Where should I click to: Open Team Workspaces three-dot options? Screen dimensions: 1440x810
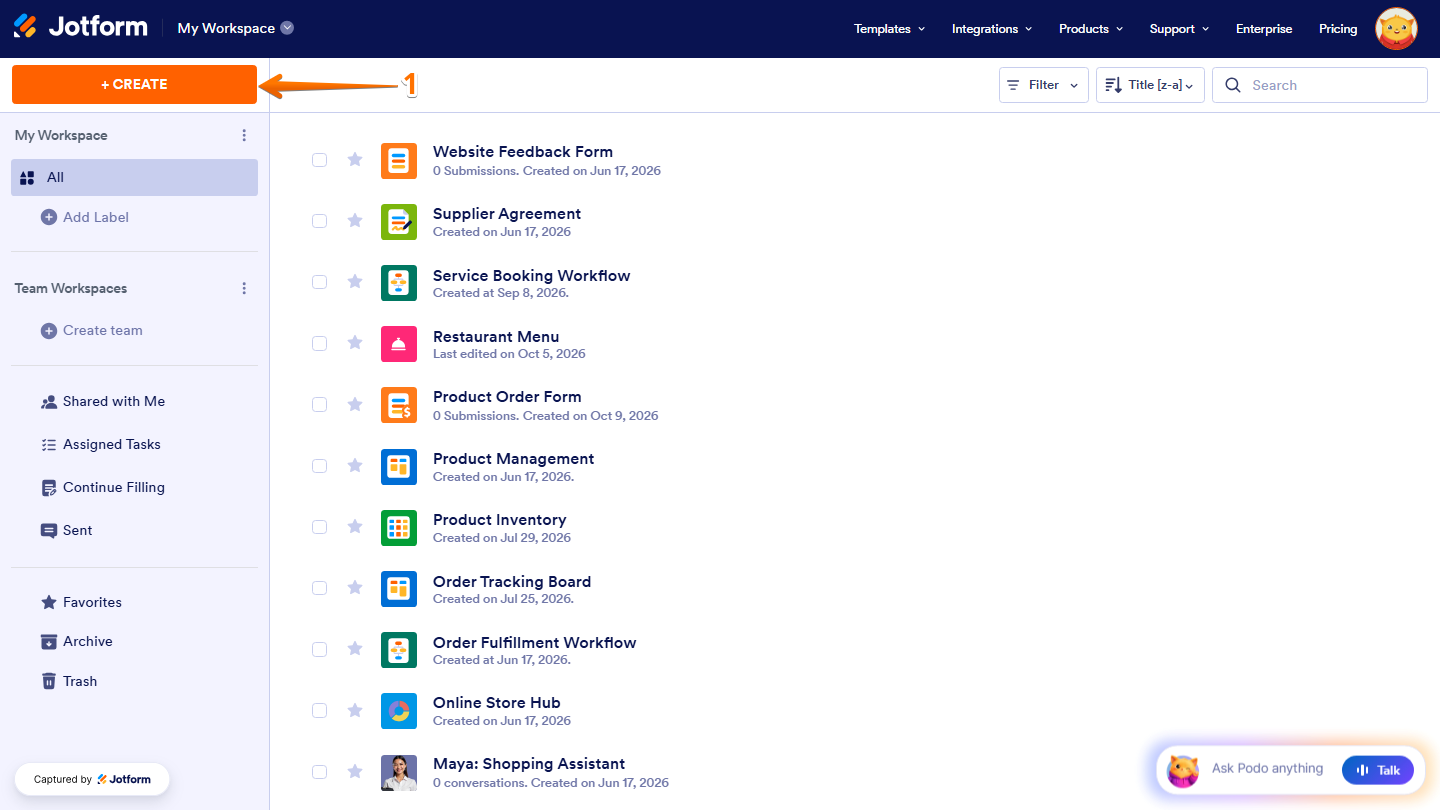pyautogui.click(x=244, y=288)
